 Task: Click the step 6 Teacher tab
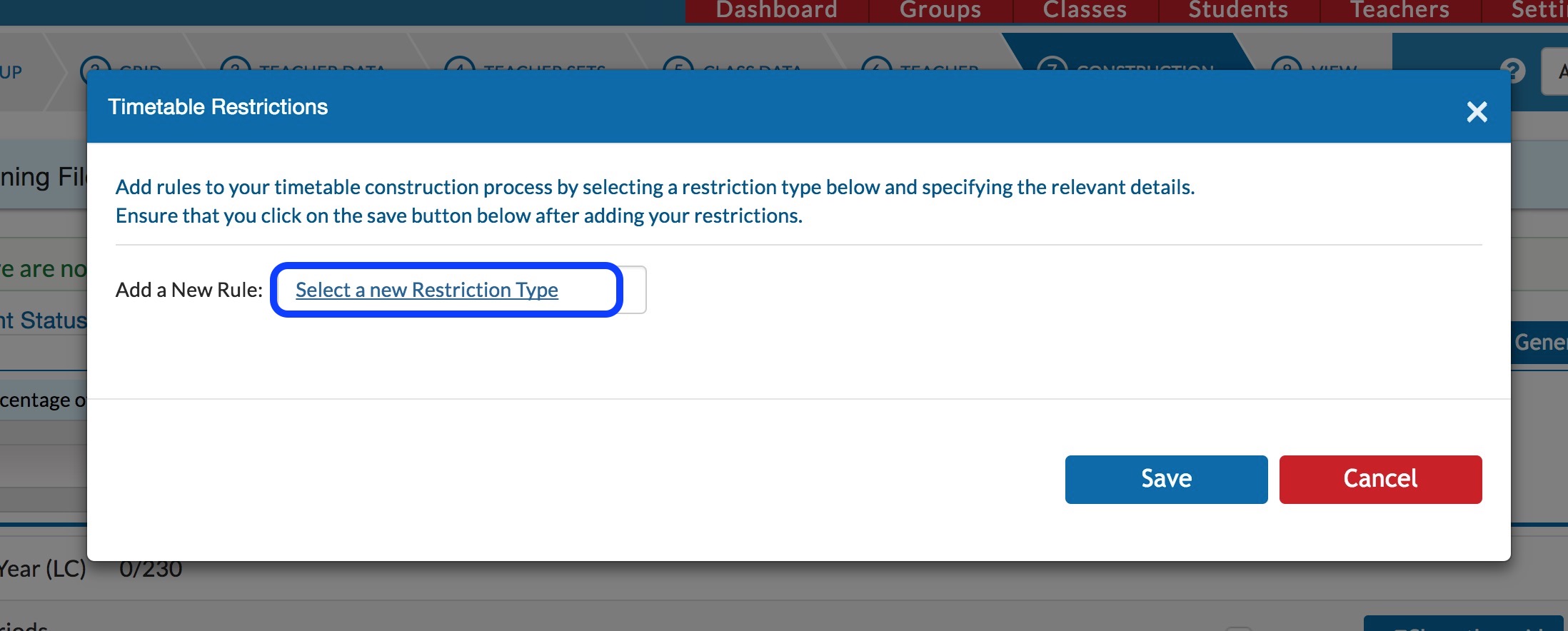coord(921,61)
